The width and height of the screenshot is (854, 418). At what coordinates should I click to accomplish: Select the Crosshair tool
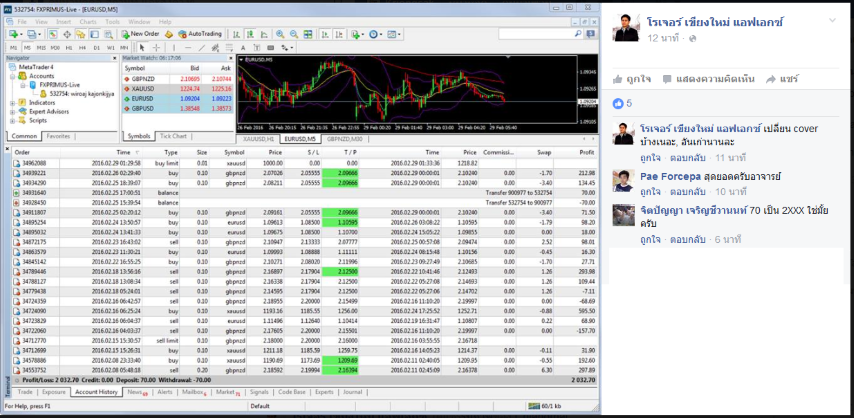156,47
